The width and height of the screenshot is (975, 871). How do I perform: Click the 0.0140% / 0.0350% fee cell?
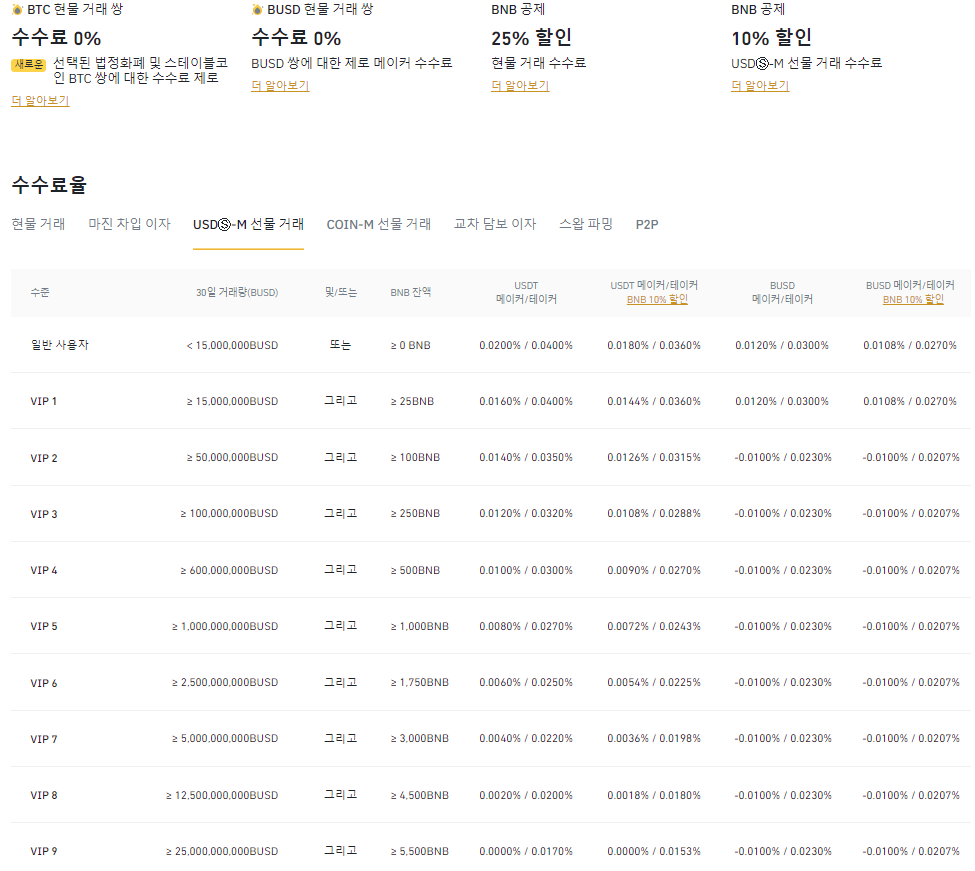click(526, 458)
